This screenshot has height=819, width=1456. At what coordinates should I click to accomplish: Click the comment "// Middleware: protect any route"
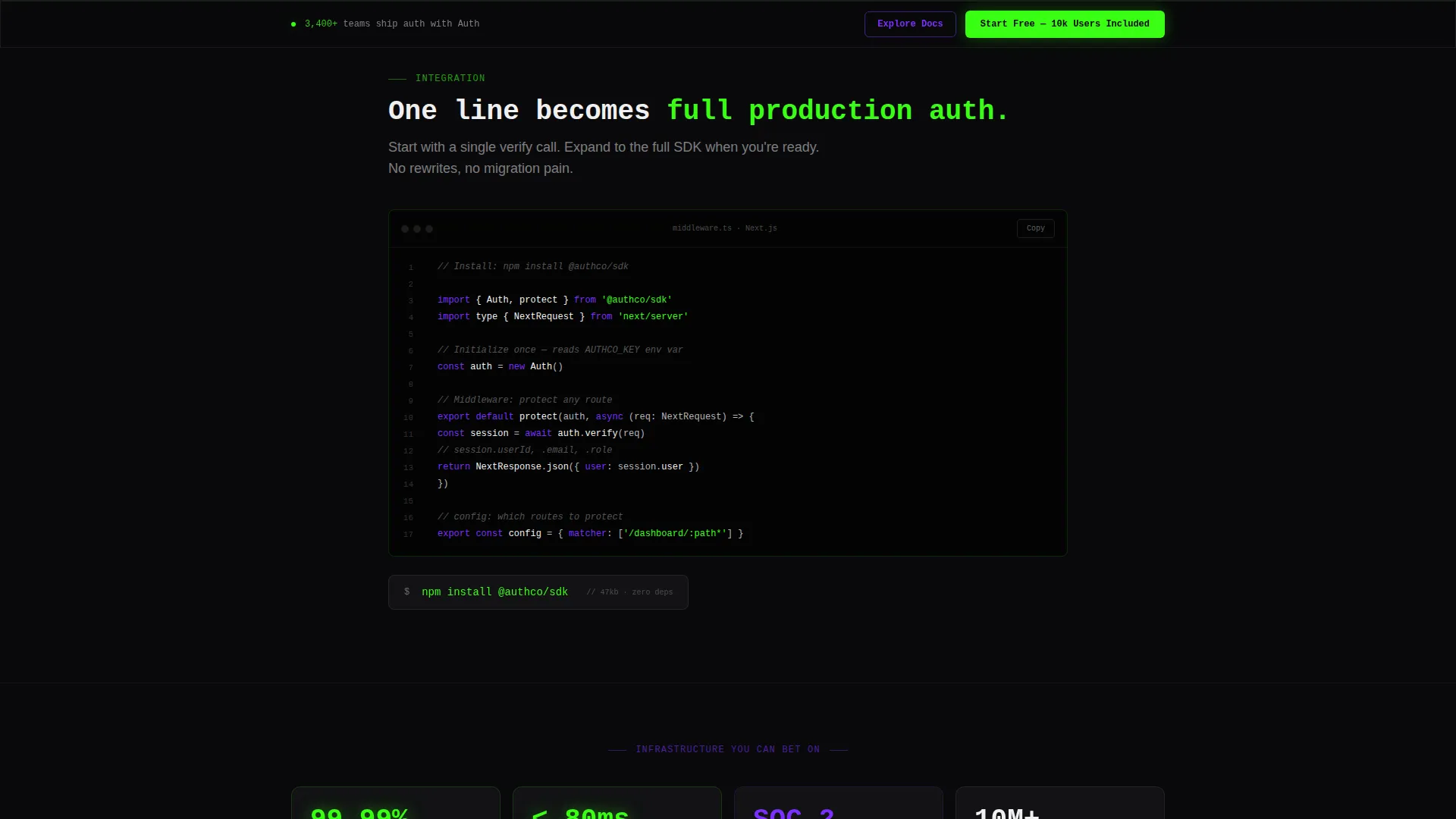[525, 400]
